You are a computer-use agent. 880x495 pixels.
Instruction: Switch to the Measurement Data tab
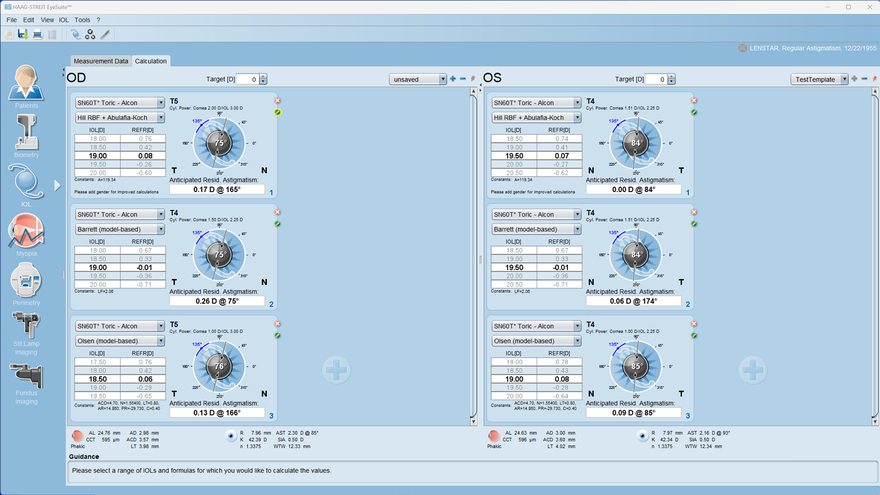coord(100,61)
